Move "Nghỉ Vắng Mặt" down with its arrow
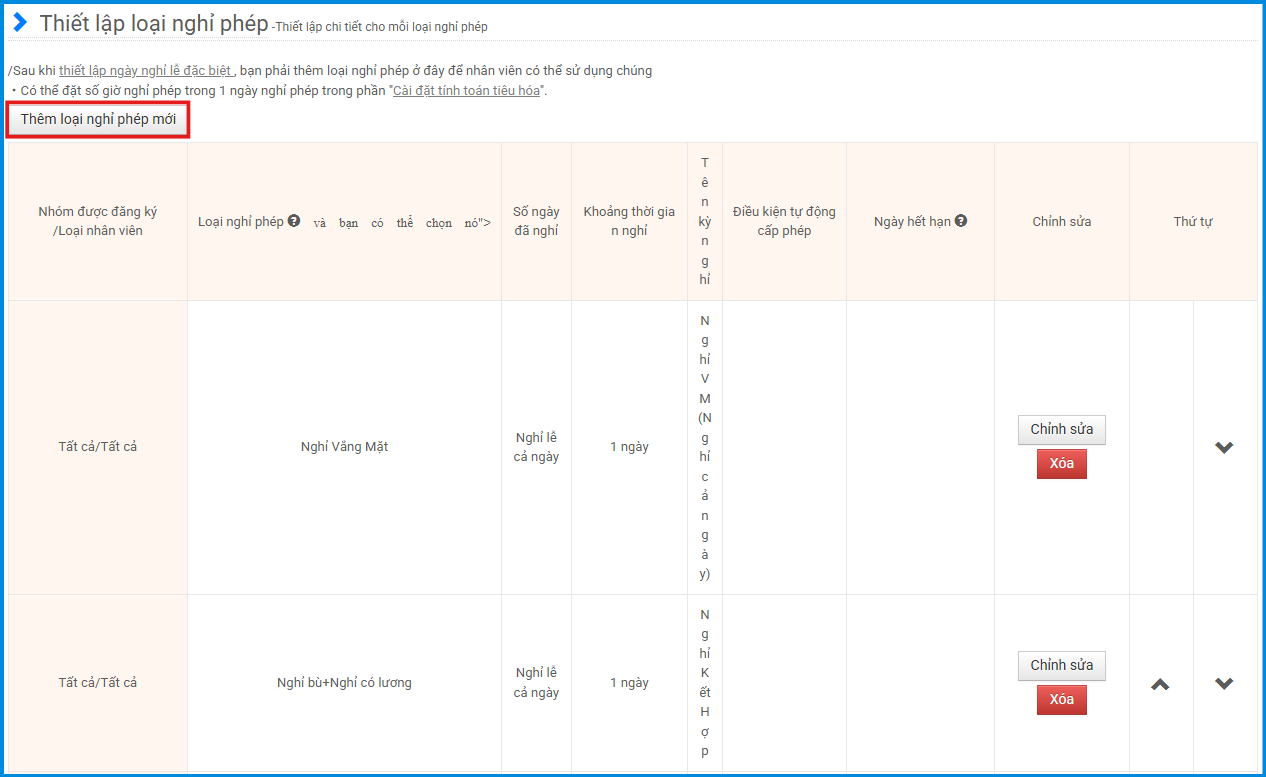The height and width of the screenshot is (777, 1266). coord(1224,447)
